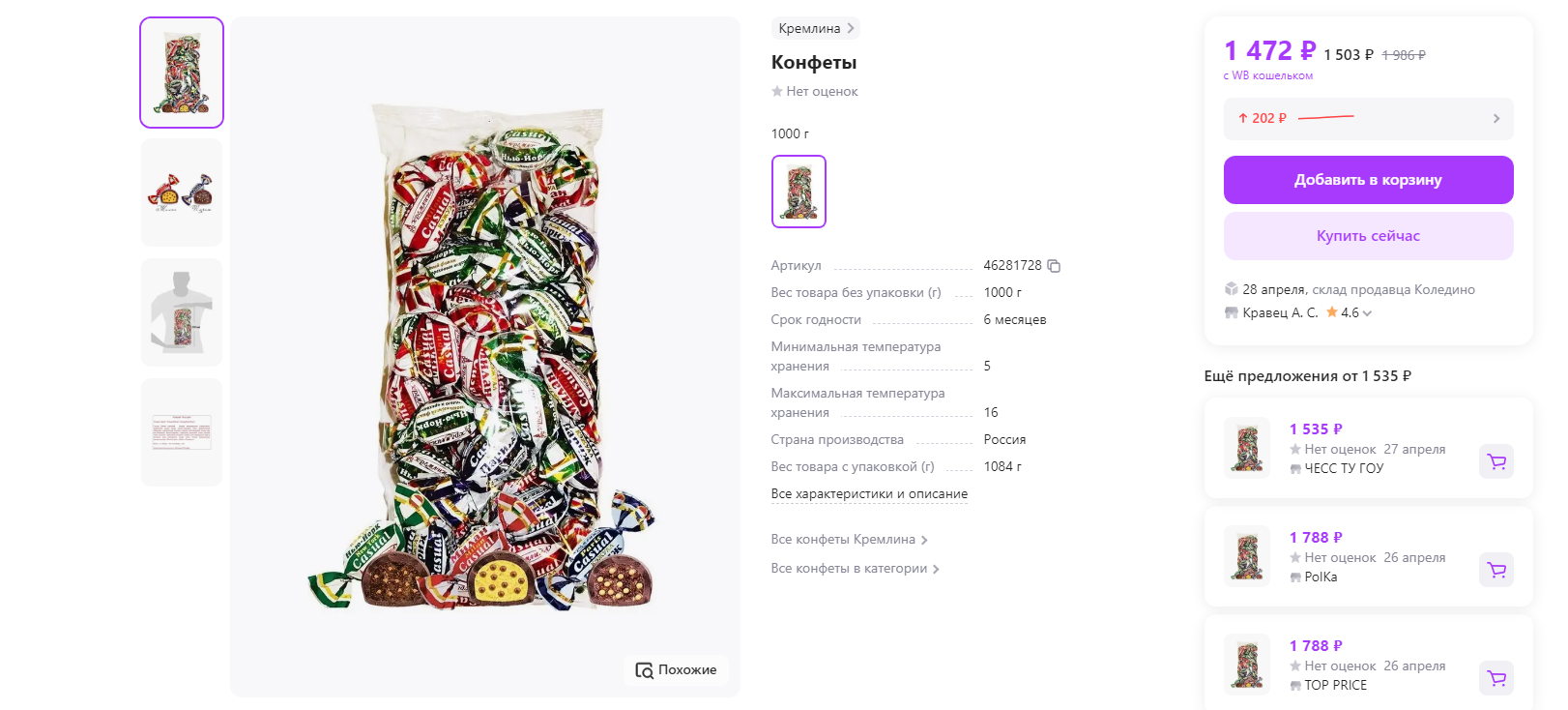The width and height of the screenshot is (1568, 710).
Task: Expand the seller rating dropdown chevron
Action: tap(1367, 313)
